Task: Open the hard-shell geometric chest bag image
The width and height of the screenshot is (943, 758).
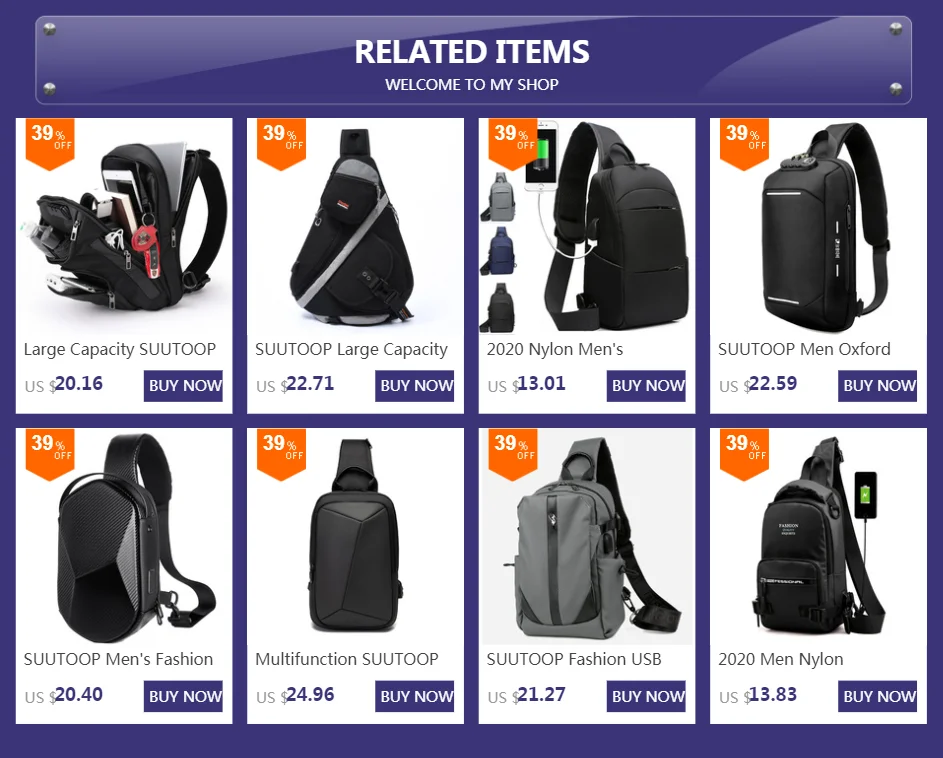Action: [124, 537]
